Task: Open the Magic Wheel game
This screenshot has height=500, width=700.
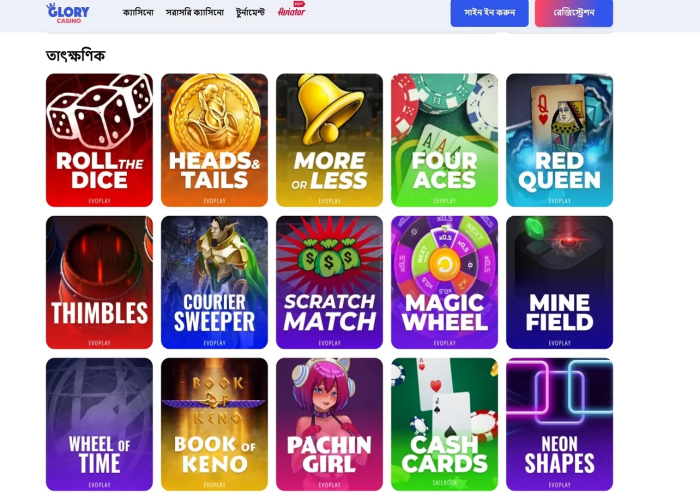Action: coord(445,282)
